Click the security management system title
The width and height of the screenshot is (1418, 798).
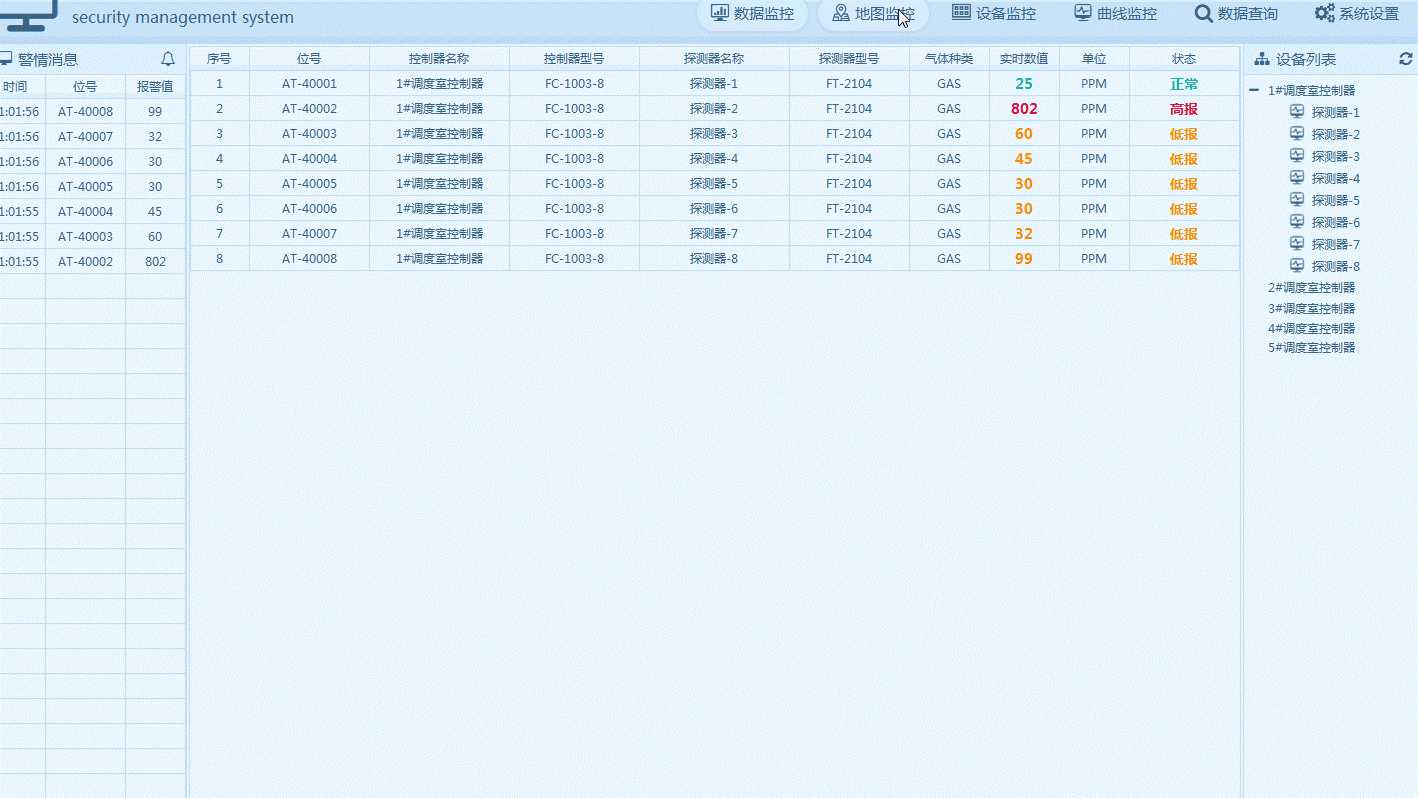(x=183, y=17)
